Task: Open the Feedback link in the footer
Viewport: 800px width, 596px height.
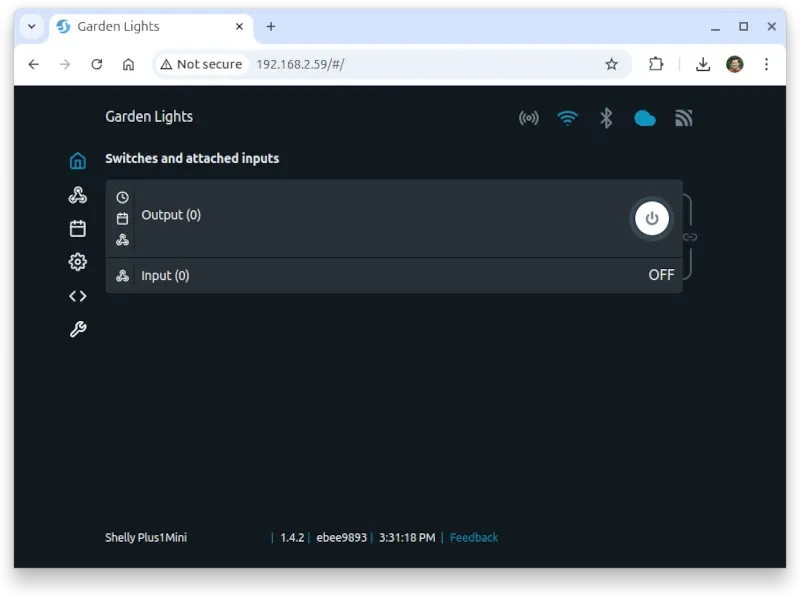Action: point(473,537)
